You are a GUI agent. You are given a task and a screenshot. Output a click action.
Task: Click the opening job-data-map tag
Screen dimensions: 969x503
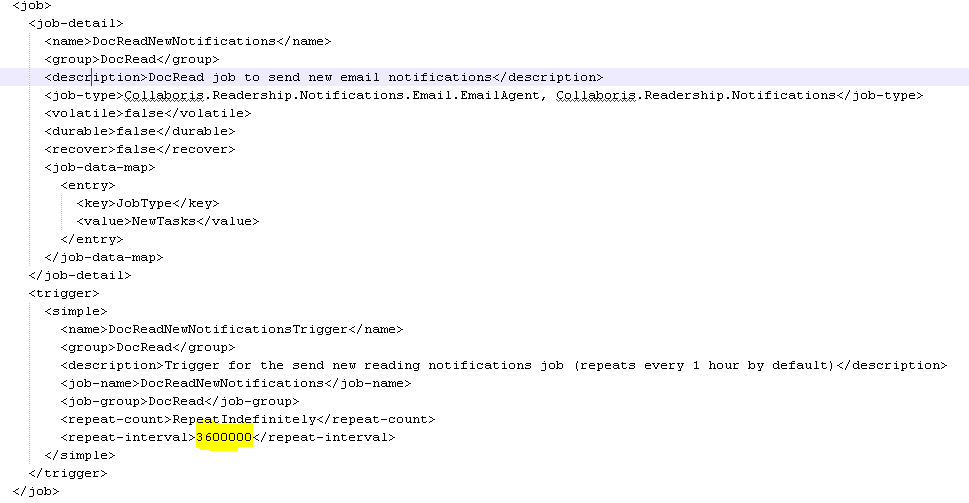99,167
